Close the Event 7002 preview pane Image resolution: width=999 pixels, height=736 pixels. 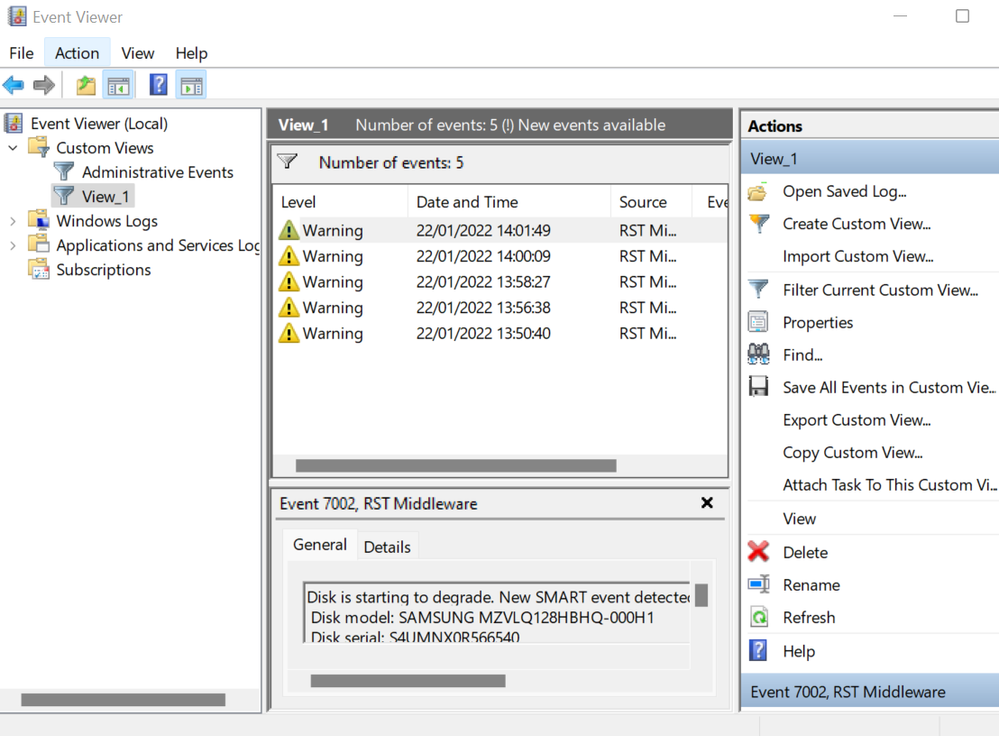(x=707, y=503)
